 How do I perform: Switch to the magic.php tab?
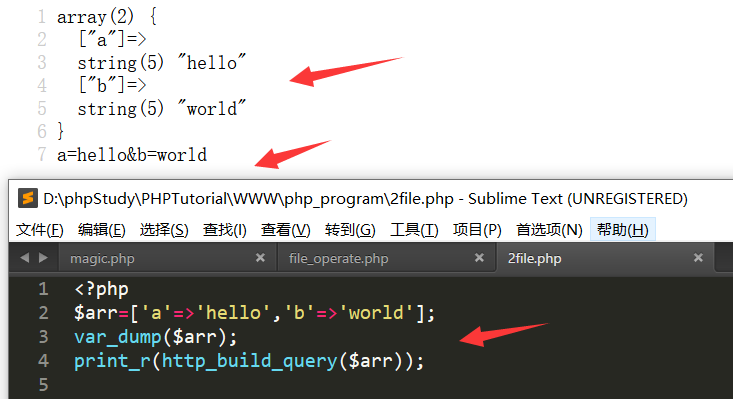coord(102,258)
